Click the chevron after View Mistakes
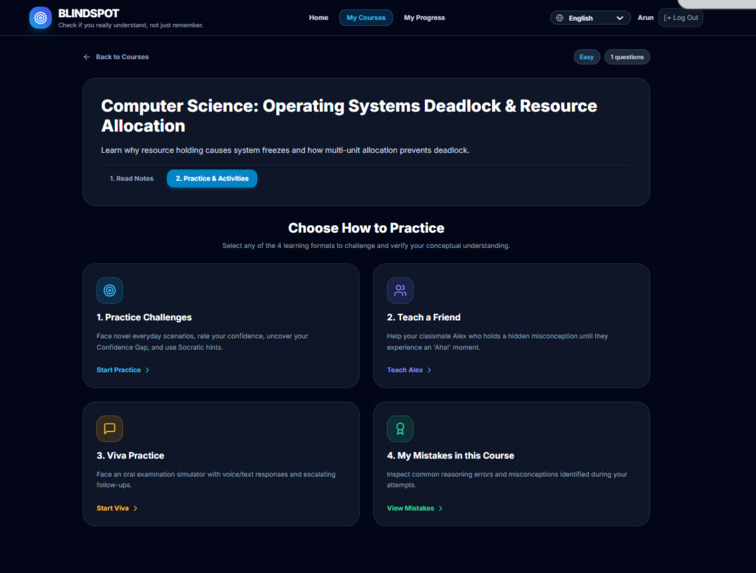 tap(441, 508)
